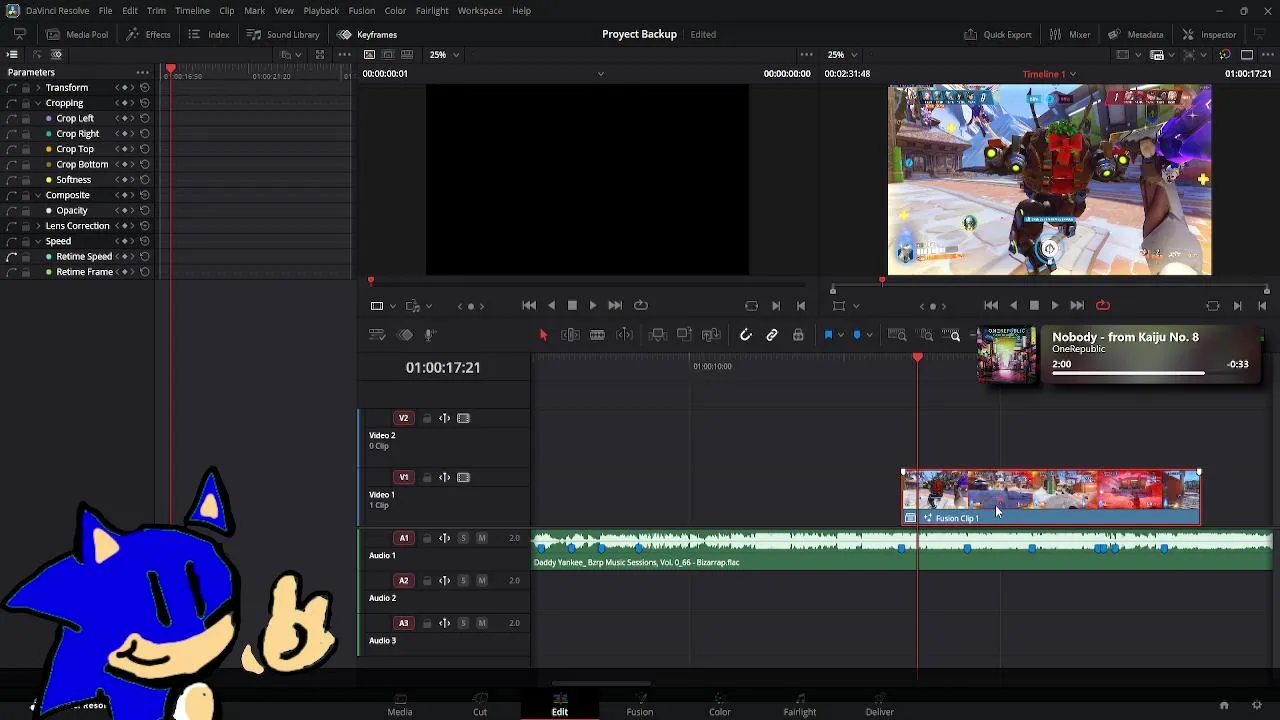Reset the Softness parameter
Image resolution: width=1280 pixels, height=720 pixels.
145,180
